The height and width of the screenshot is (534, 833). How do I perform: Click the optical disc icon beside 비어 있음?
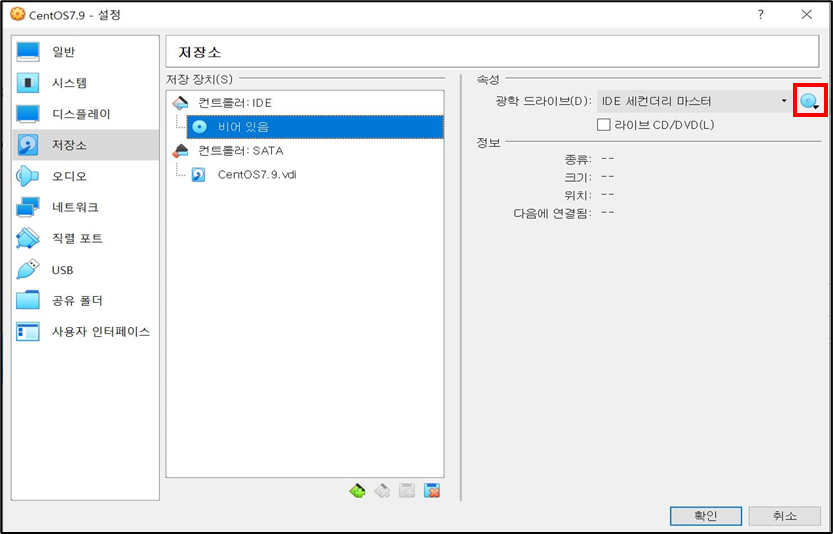pos(199,127)
